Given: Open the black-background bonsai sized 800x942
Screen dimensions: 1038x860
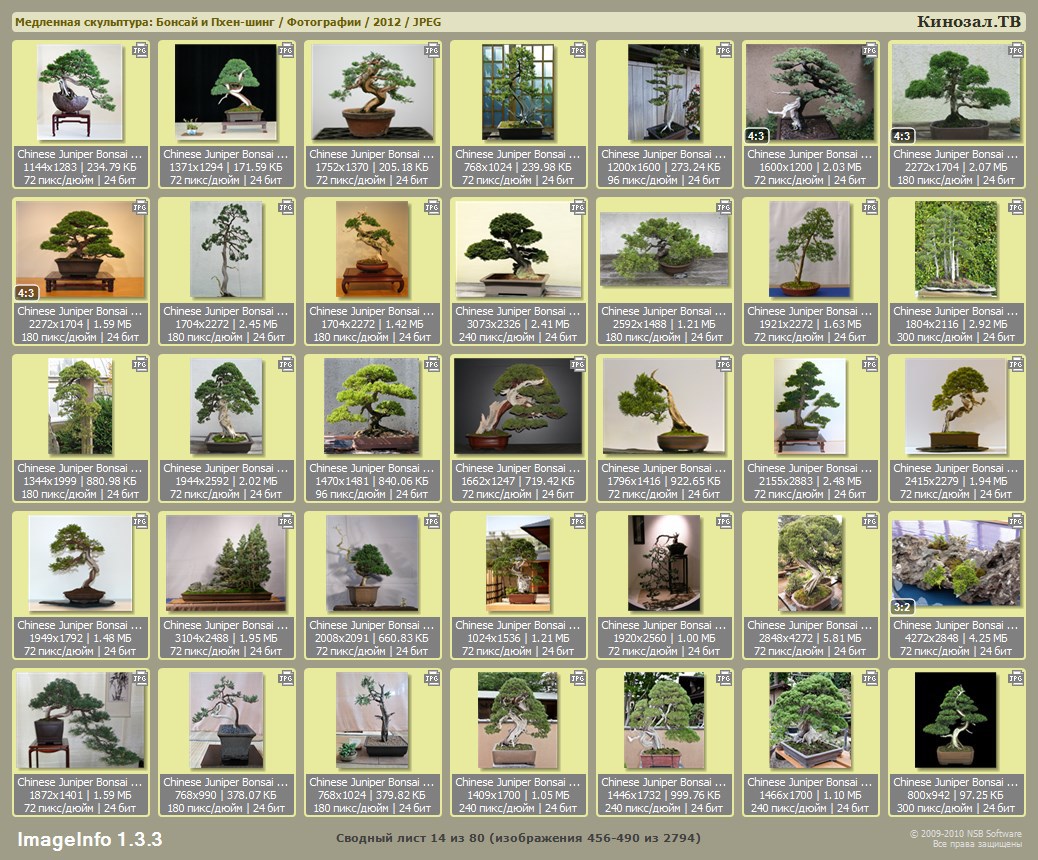Looking at the screenshot, I should coord(955,720).
